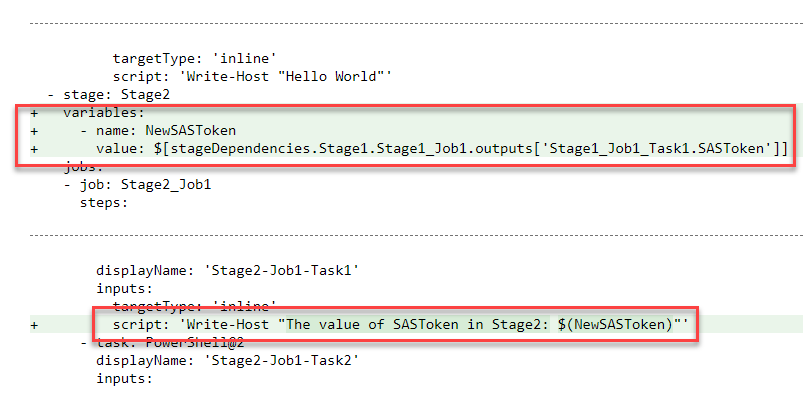
Task: Click the 'jobs:' line under variables
Action: coord(84,166)
